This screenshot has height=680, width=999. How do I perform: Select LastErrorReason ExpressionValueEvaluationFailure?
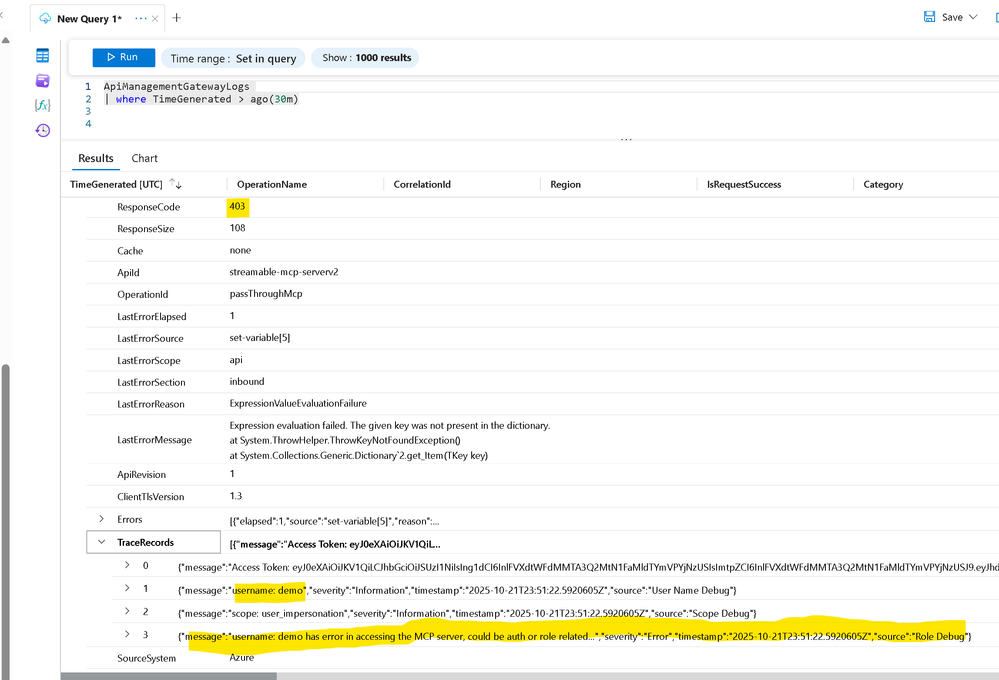[x=298, y=403]
